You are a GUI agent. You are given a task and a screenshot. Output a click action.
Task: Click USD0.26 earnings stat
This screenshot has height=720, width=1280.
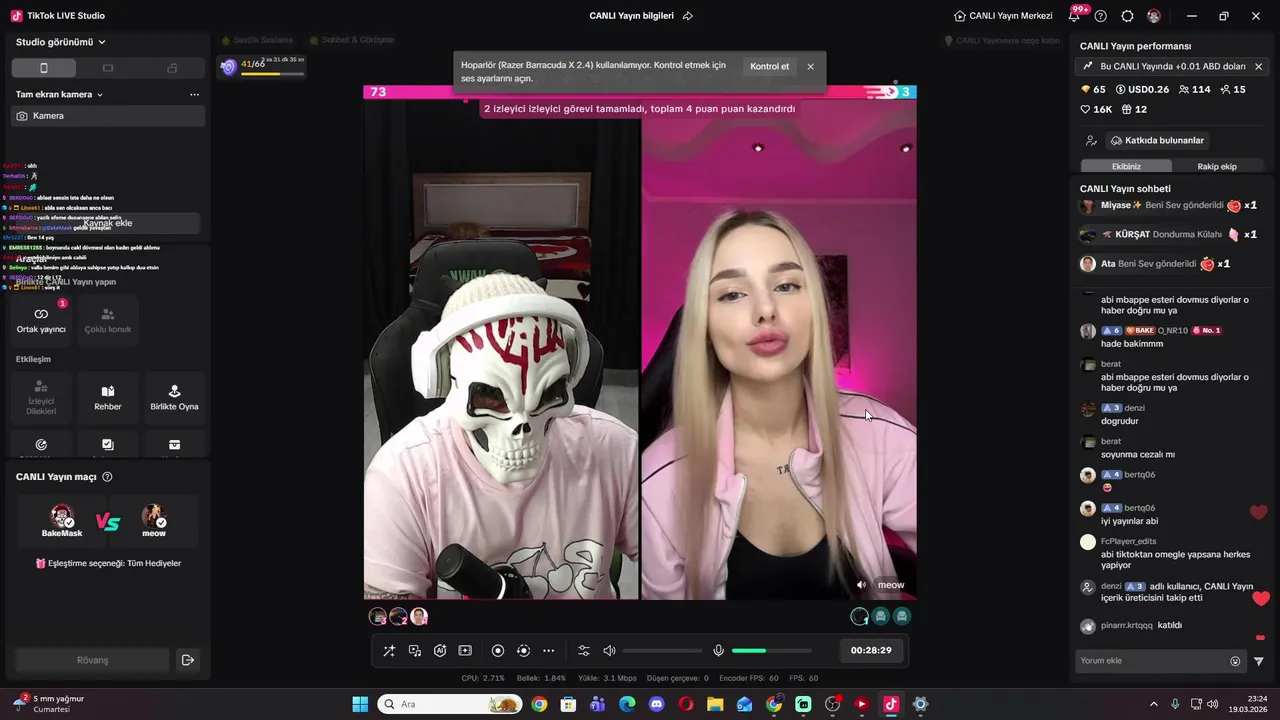[1142, 89]
